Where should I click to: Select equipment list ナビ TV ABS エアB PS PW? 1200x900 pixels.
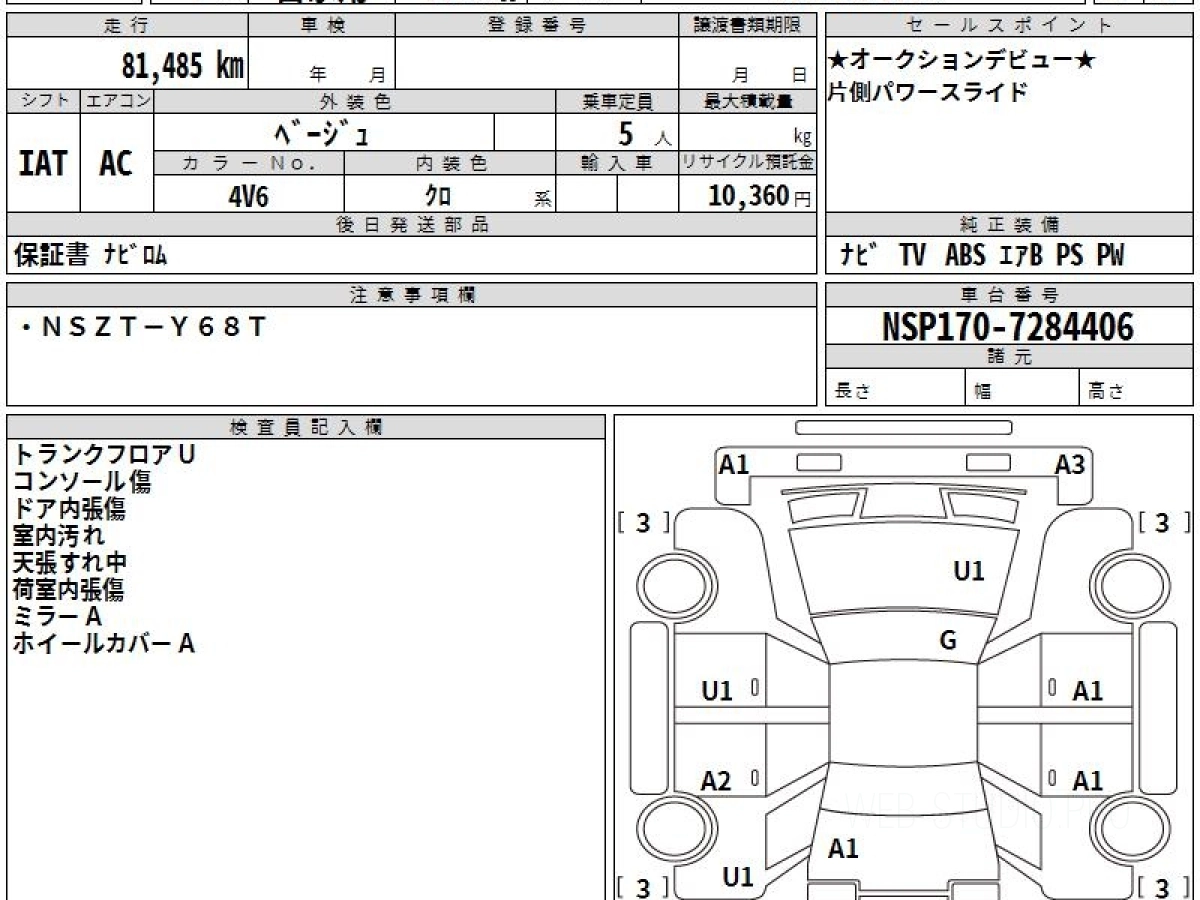coord(982,256)
